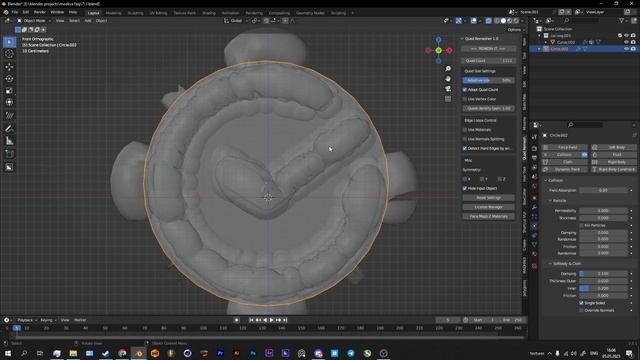Click the Force Field physics button
640x360 pixels.
(x=565, y=147)
